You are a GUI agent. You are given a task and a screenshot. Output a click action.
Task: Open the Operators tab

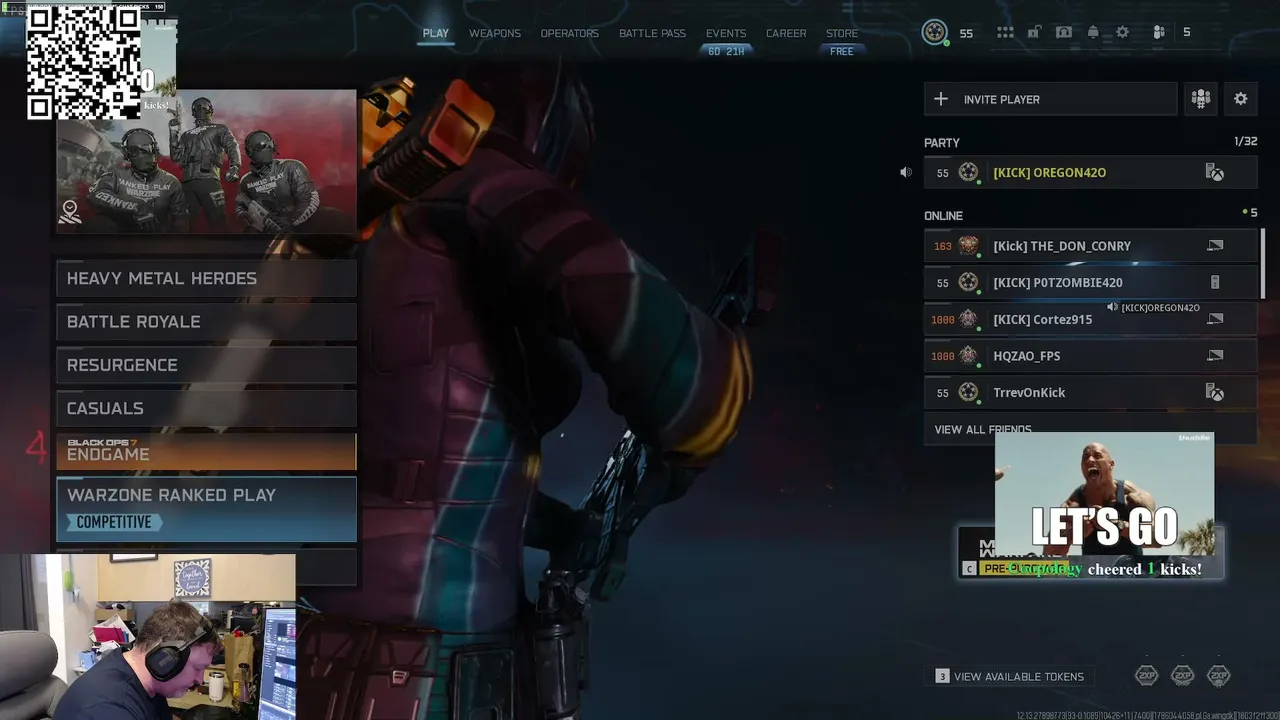point(570,33)
